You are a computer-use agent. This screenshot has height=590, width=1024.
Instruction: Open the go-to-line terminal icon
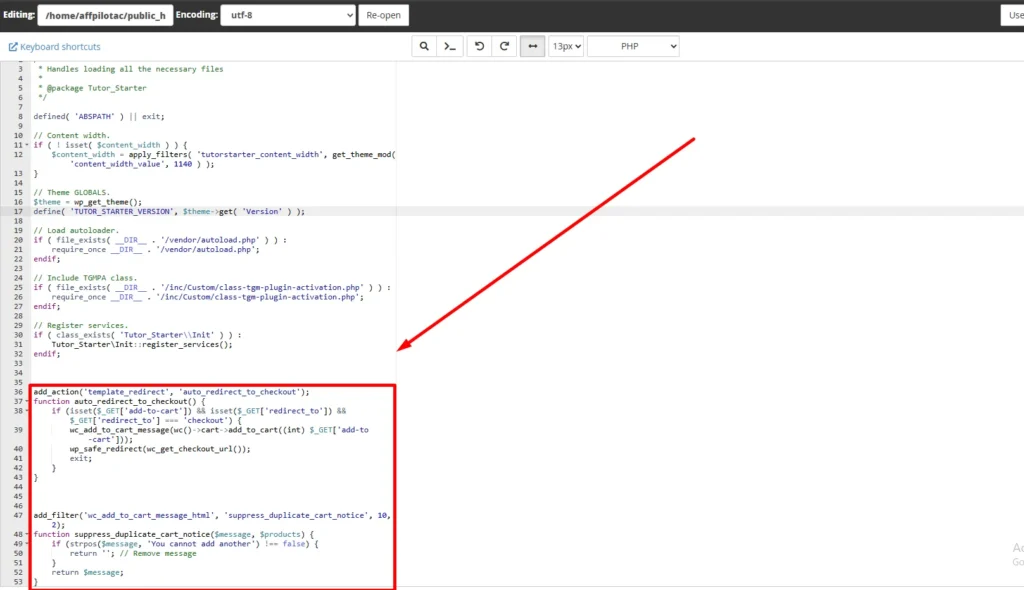click(x=450, y=46)
